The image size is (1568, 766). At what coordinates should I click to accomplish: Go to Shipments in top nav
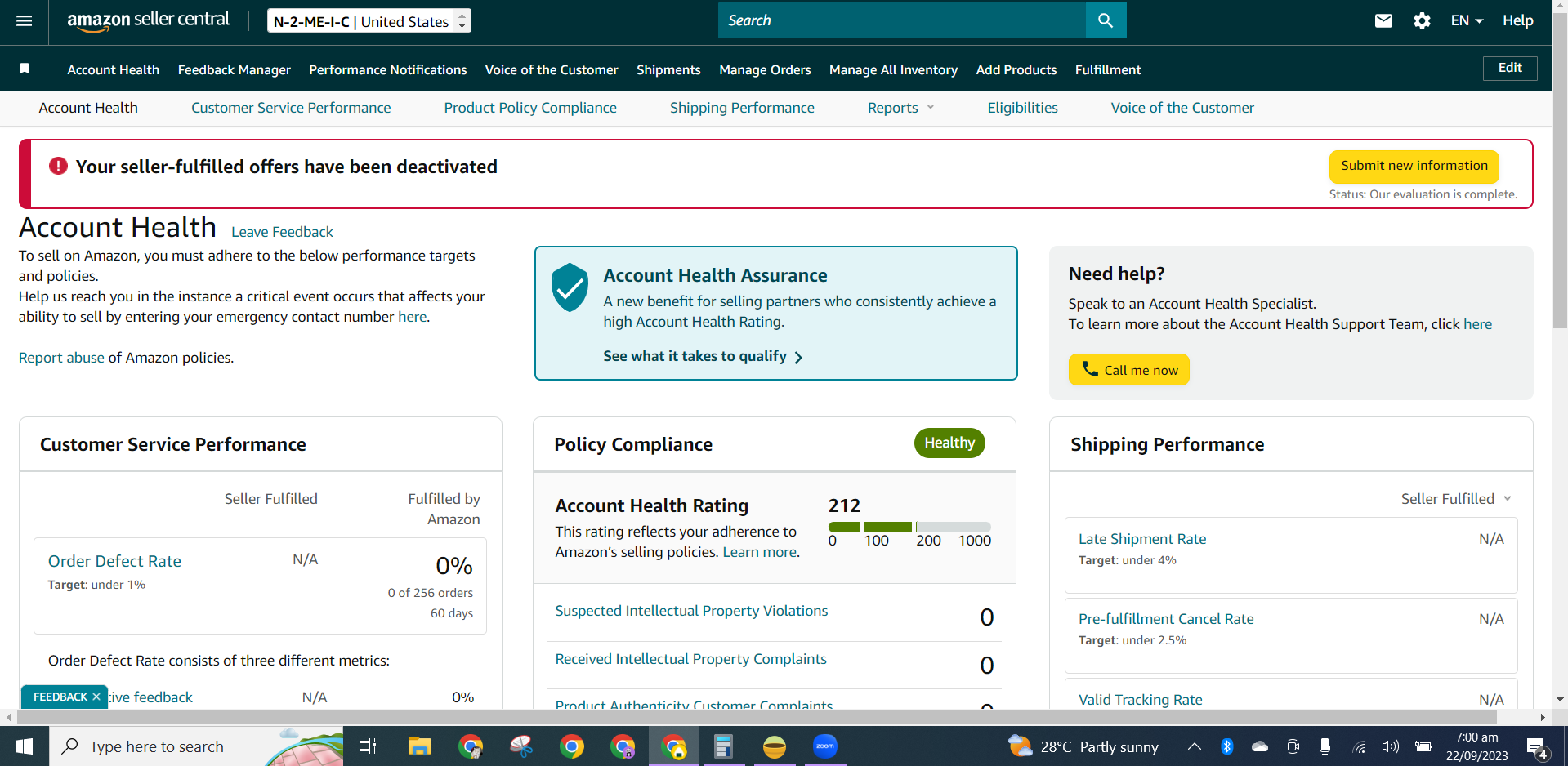tap(668, 69)
